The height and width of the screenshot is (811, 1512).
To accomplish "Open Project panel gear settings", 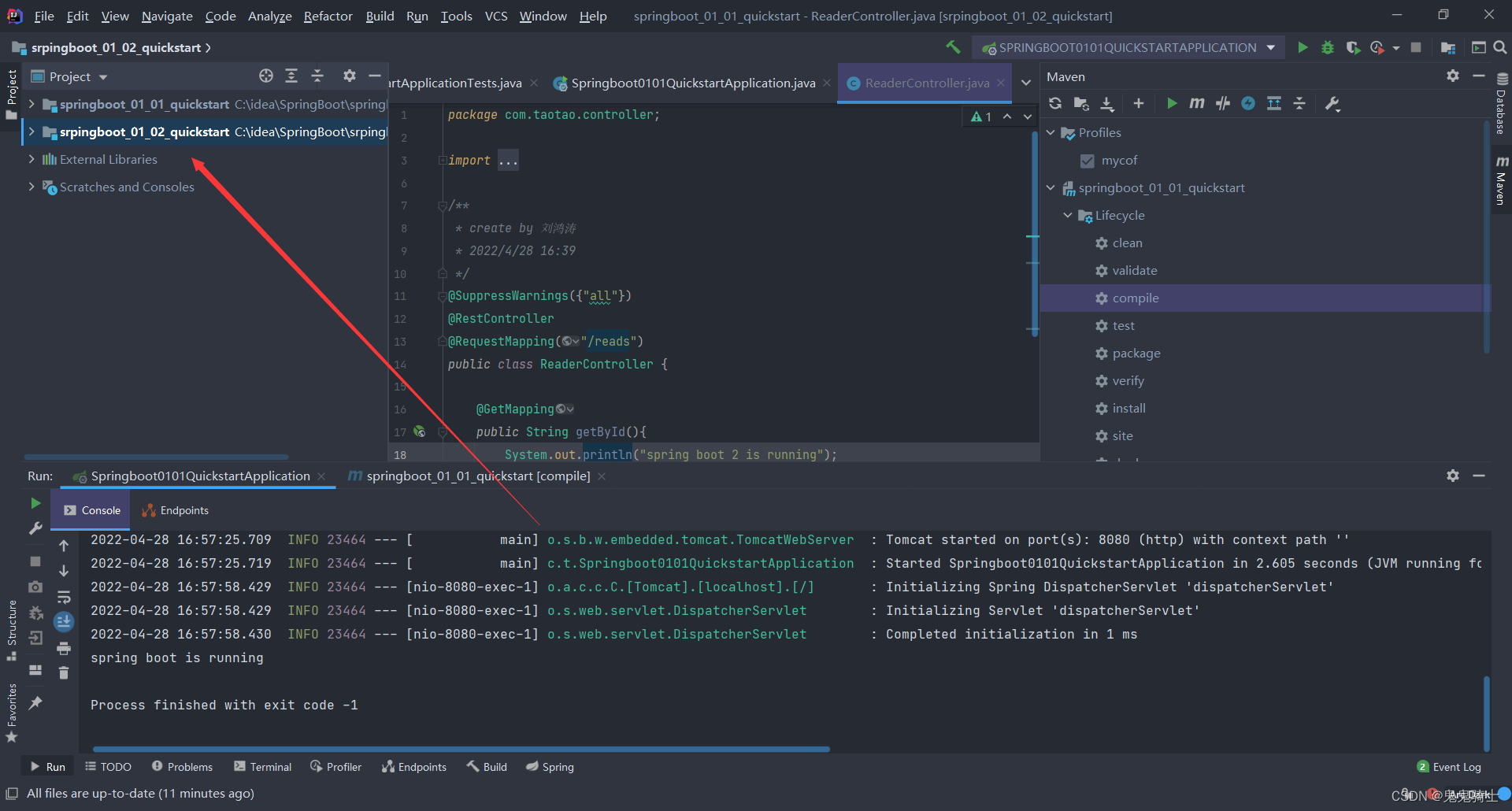I will coord(350,76).
